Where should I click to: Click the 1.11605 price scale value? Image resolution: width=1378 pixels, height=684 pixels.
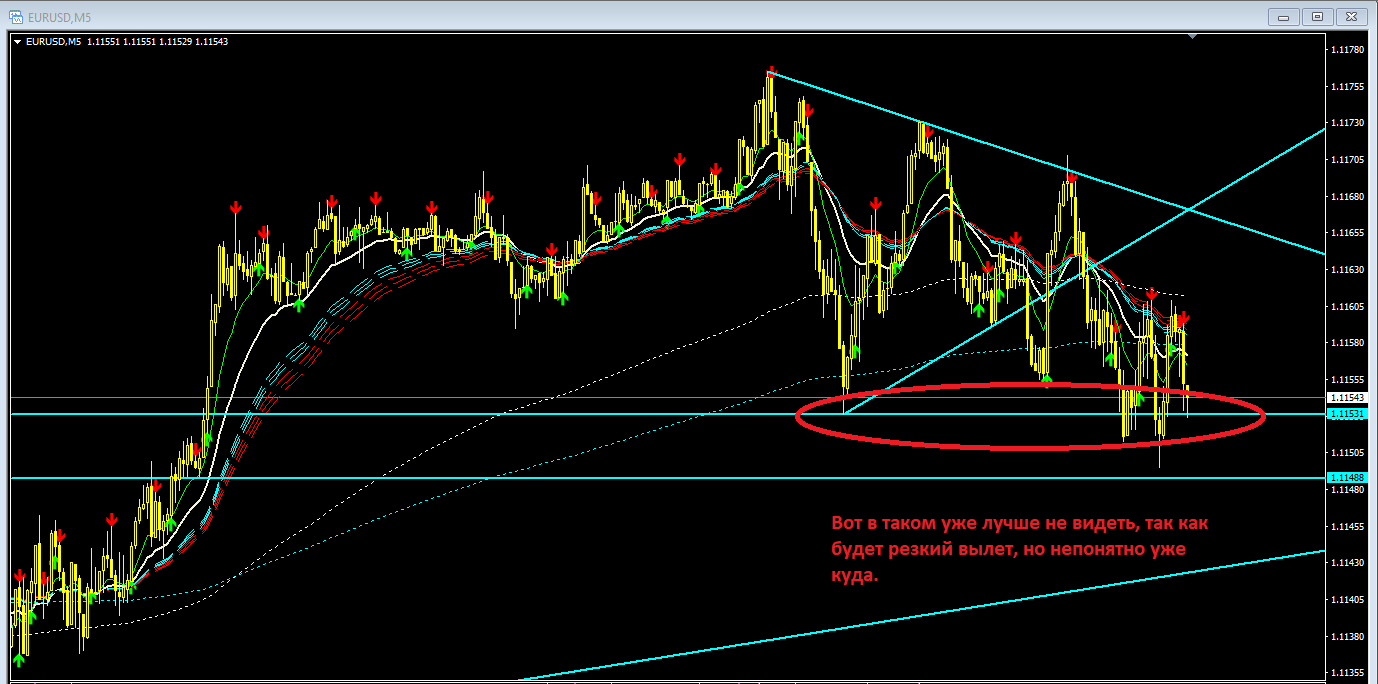pyautogui.click(x=1348, y=306)
